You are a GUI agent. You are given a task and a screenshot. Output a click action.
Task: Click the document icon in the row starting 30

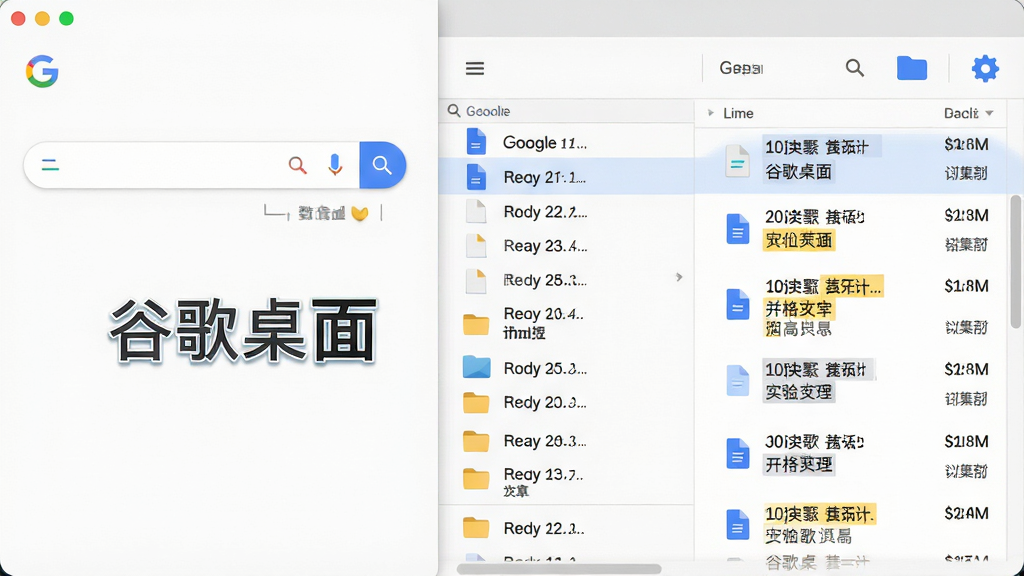738,454
